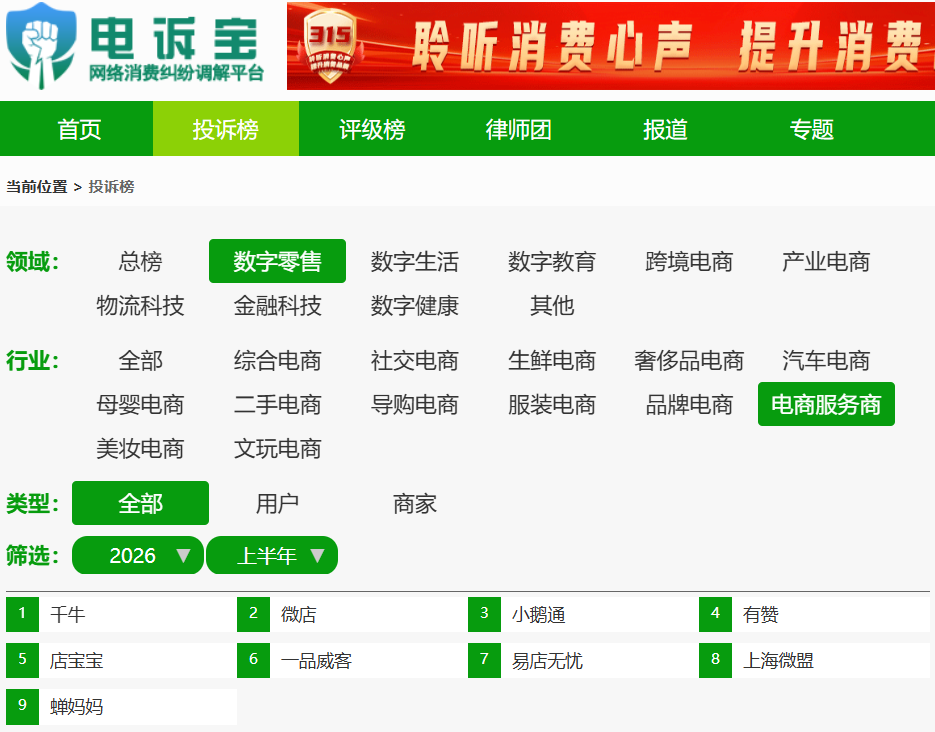Open the rank 6 entry 一品威客
This screenshot has width=935, height=732.
352,660
